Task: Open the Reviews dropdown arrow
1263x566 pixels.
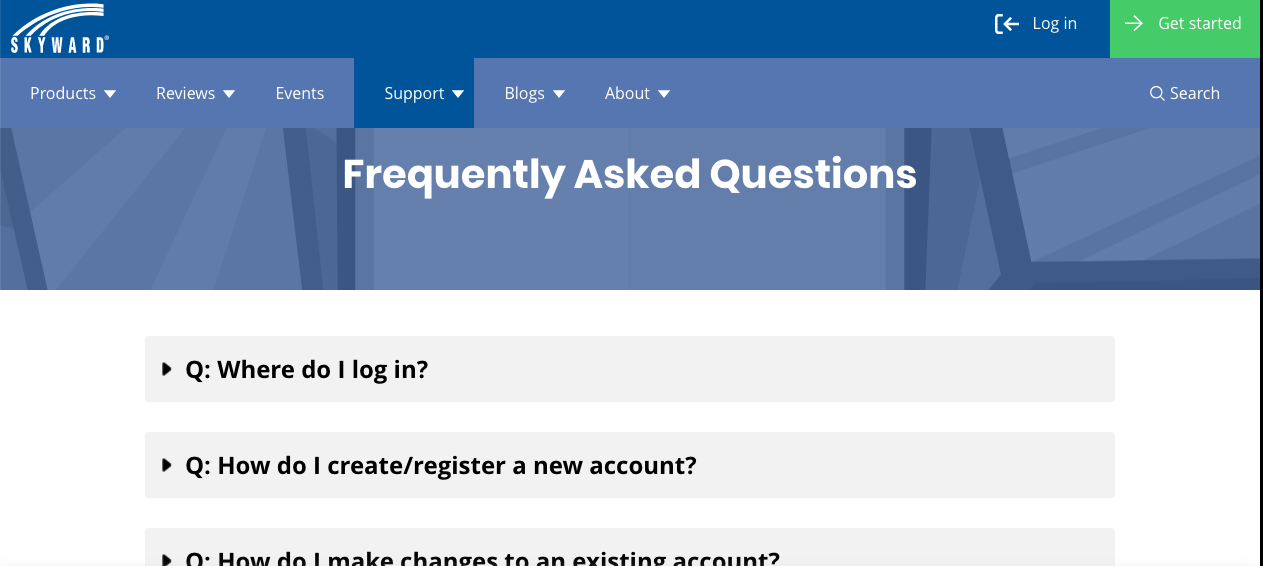Action: pyautogui.click(x=229, y=94)
